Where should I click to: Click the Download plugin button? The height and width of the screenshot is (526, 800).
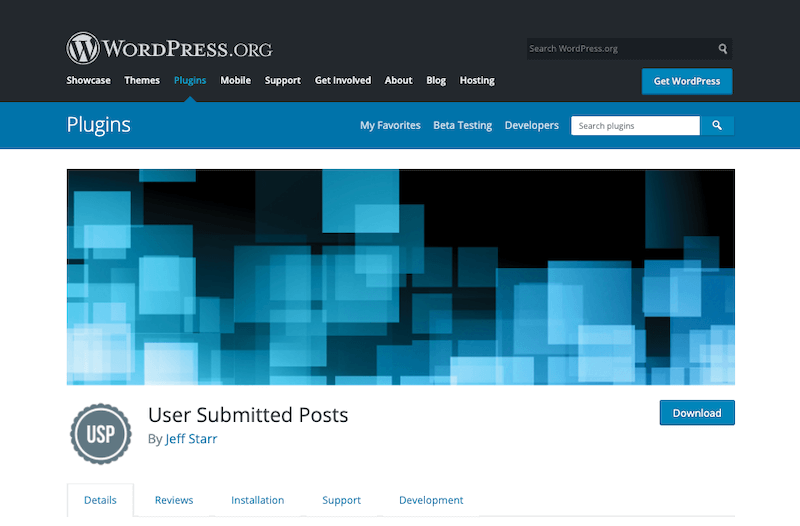697,413
